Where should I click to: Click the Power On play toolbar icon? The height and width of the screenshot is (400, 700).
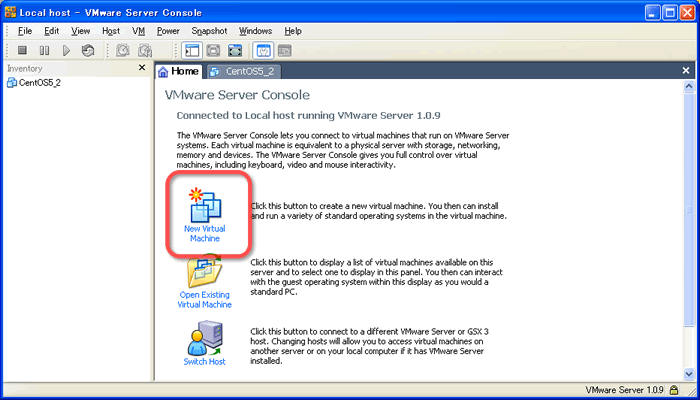point(66,50)
